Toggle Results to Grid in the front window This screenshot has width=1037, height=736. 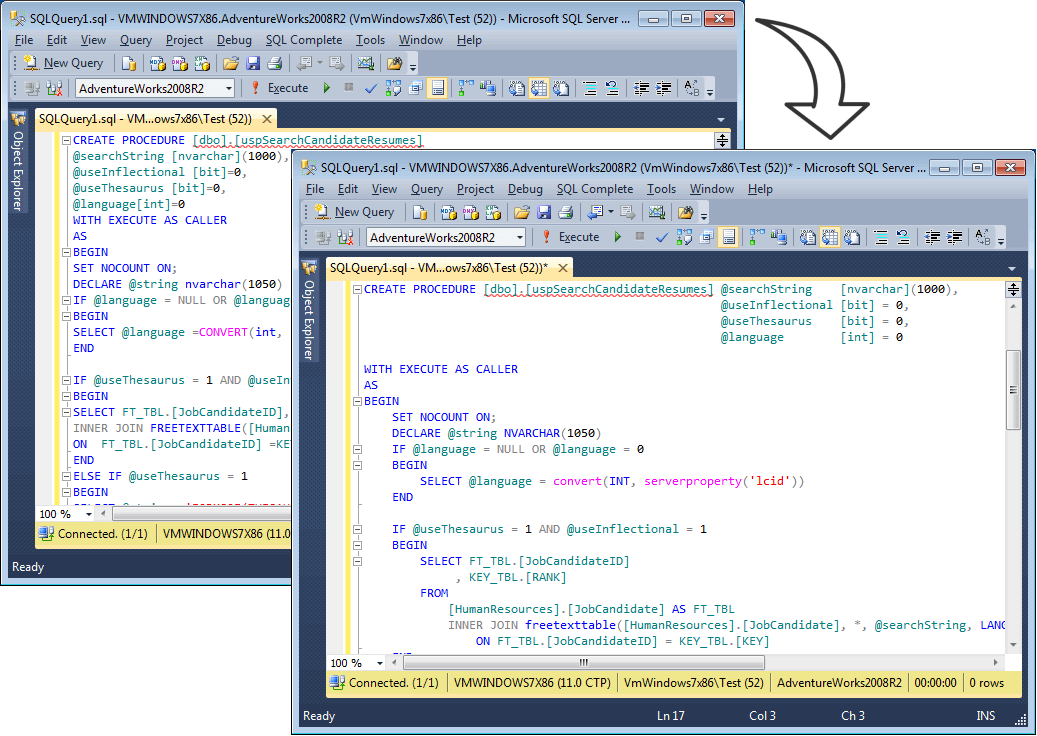click(x=830, y=237)
